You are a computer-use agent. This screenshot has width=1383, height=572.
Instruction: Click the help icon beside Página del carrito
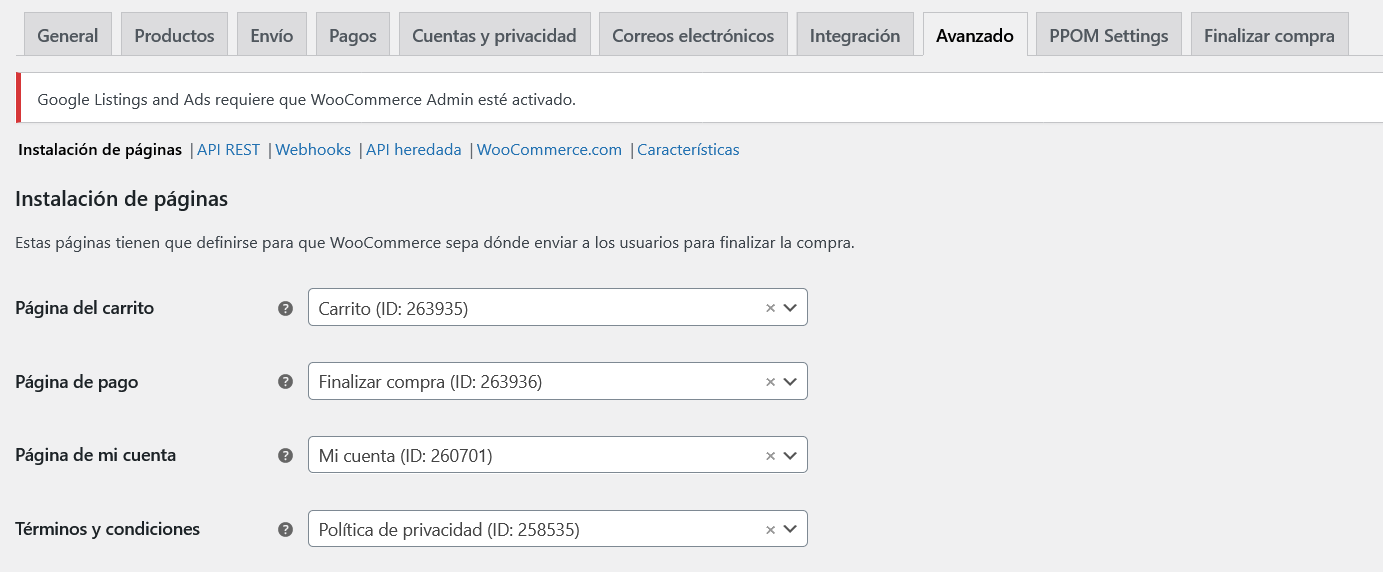point(285,308)
